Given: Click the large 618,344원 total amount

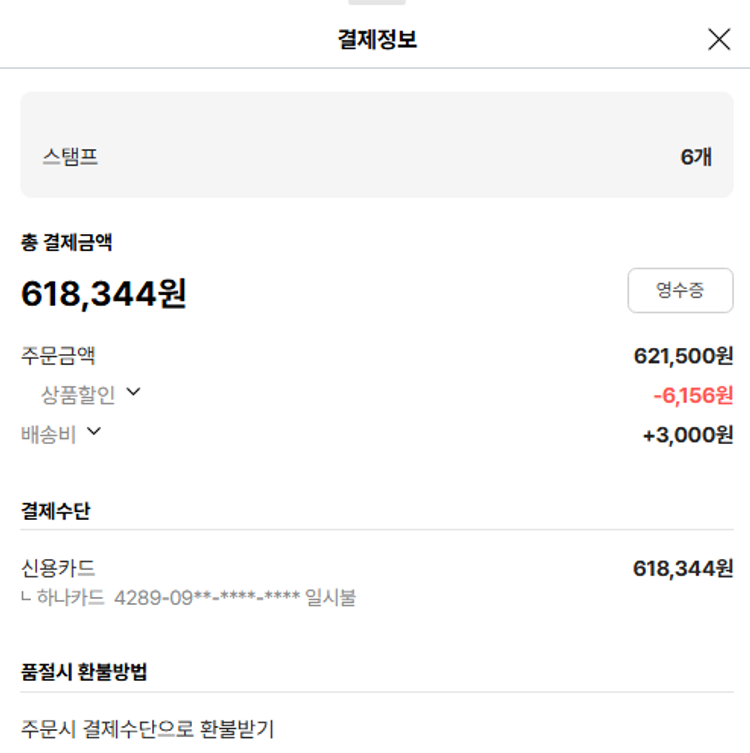Looking at the screenshot, I should click(x=104, y=294).
